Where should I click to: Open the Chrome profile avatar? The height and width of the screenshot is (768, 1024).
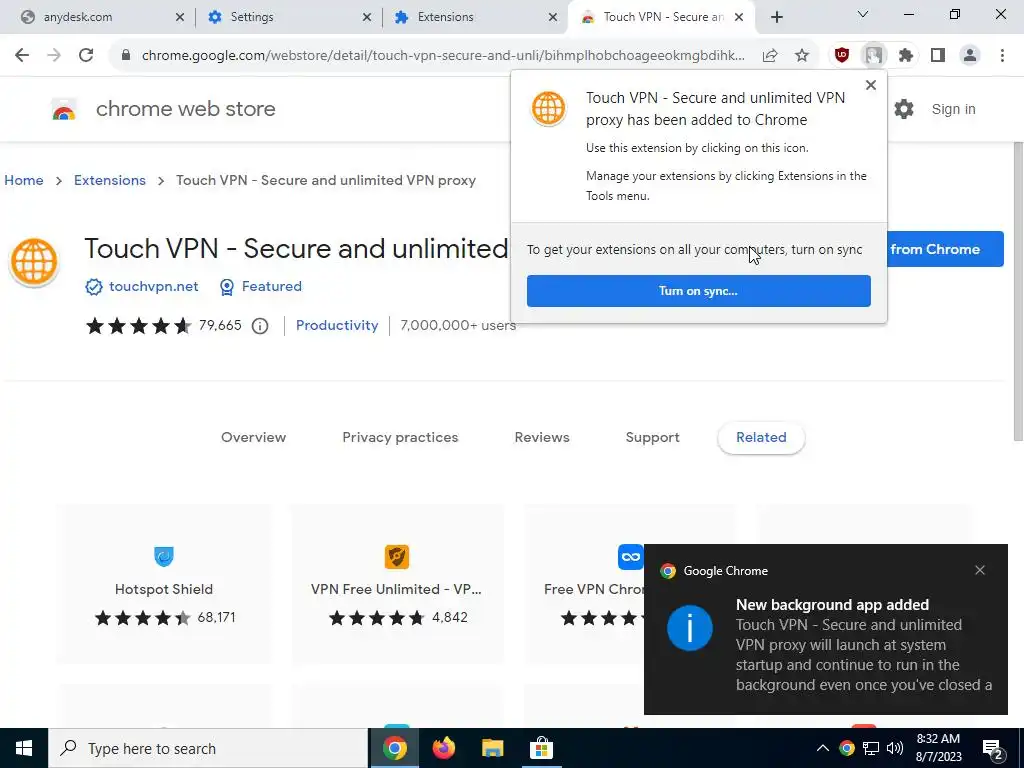tap(970, 56)
